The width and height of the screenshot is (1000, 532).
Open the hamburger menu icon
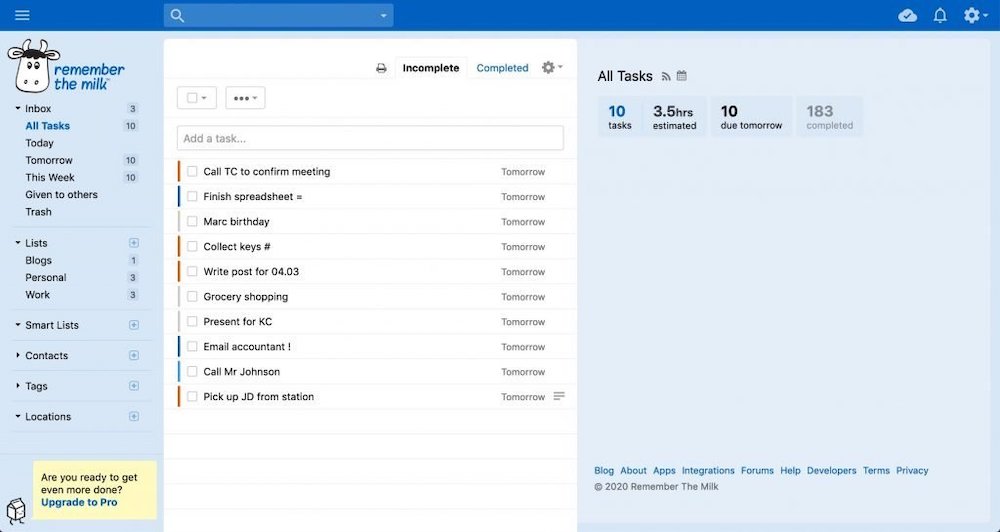(x=22, y=15)
